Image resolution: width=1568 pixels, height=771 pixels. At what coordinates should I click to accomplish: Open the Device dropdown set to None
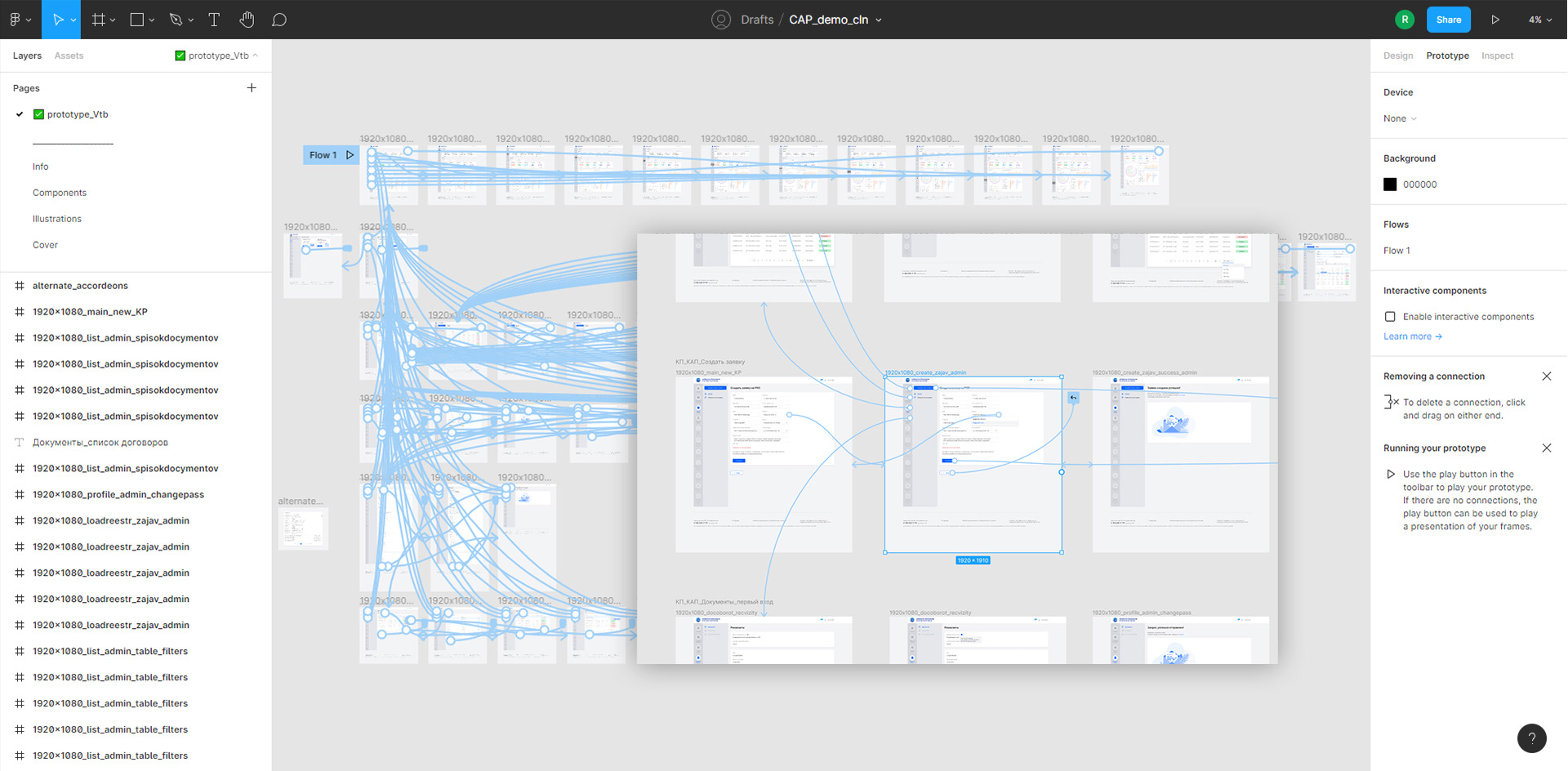(x=1400, y=118)
